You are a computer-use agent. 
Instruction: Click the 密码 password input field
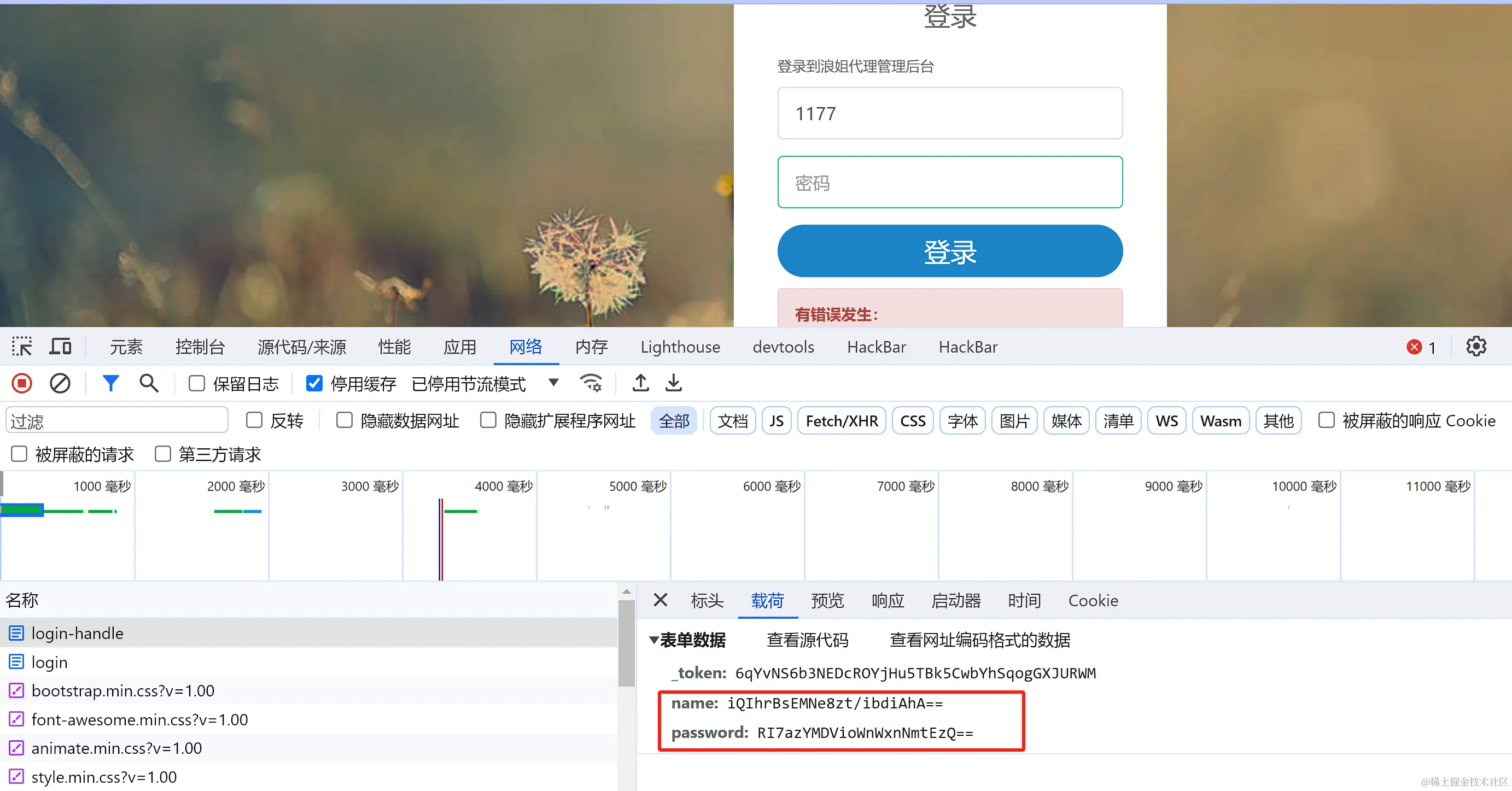(949, 183)
